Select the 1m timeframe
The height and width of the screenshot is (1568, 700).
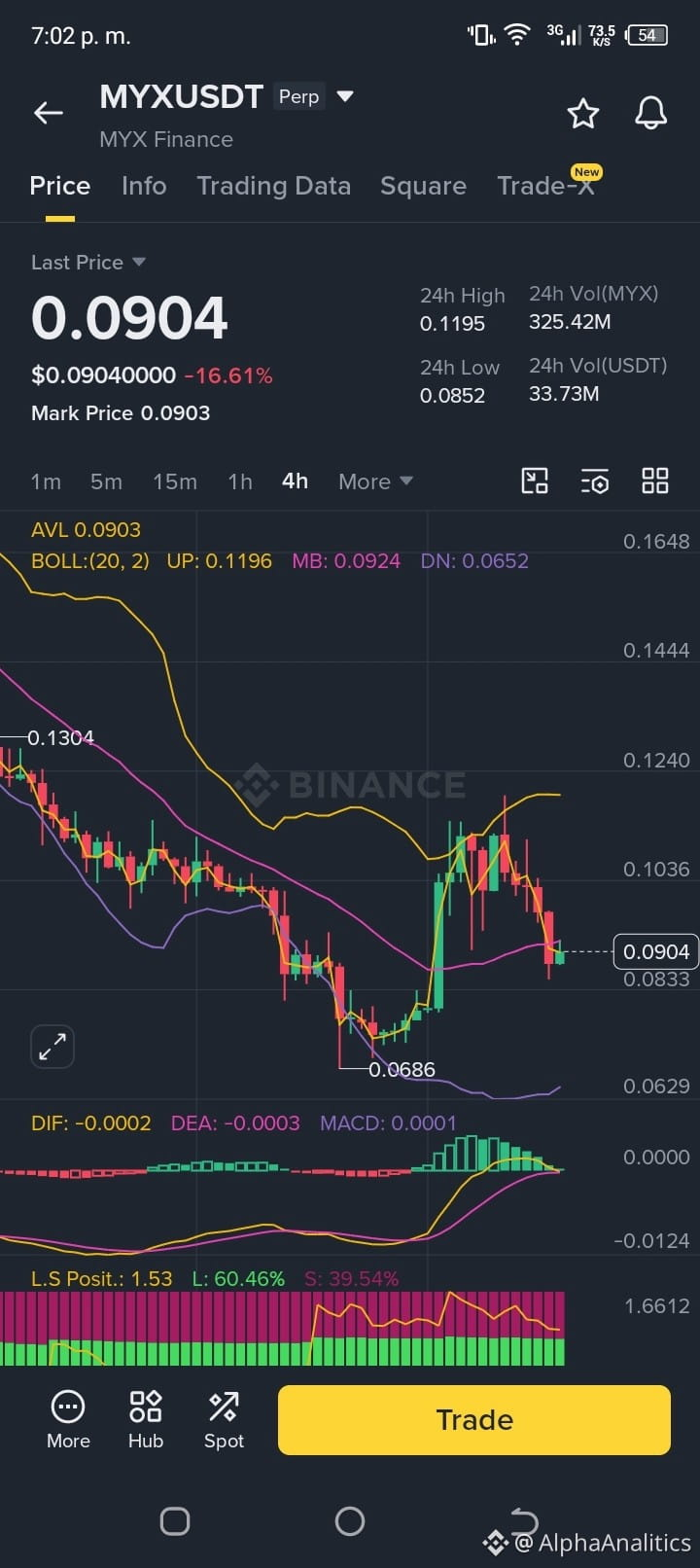coord(46,481)
